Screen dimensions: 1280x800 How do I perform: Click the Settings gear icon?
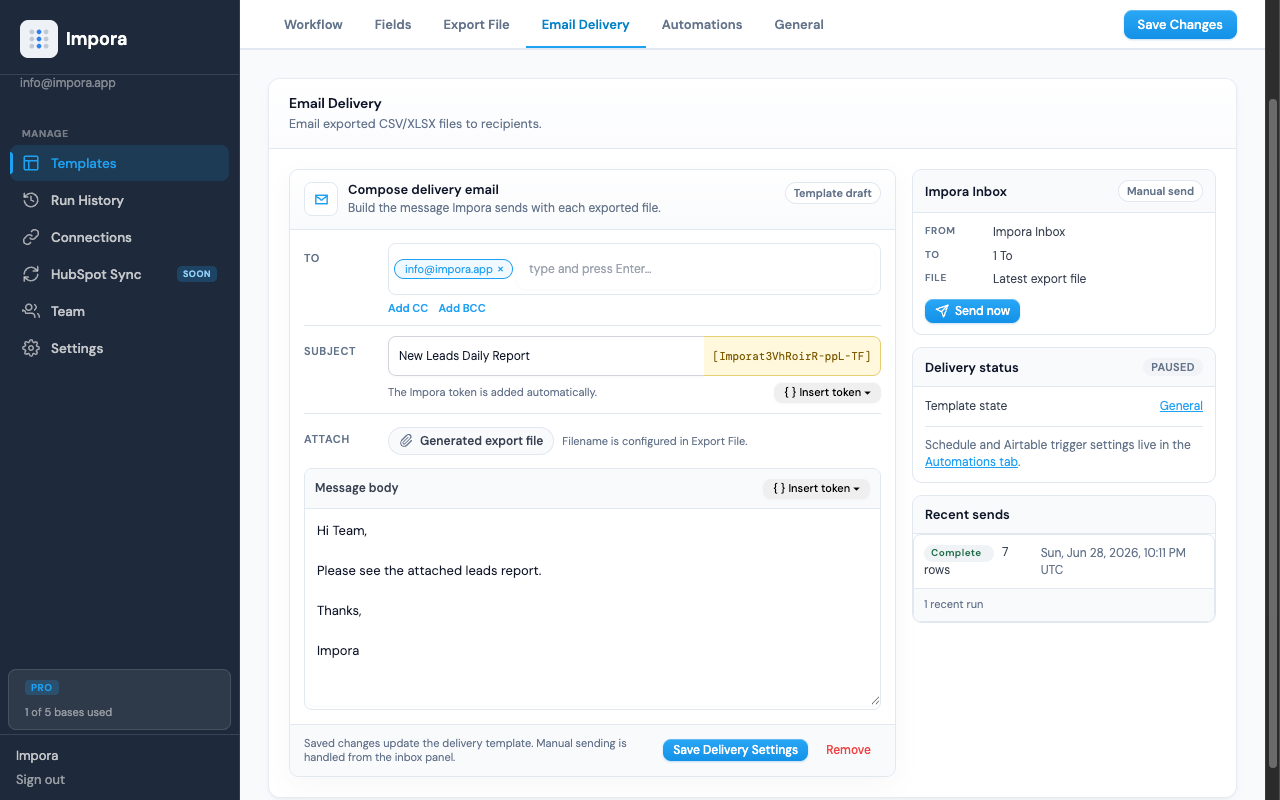point(31,348)
